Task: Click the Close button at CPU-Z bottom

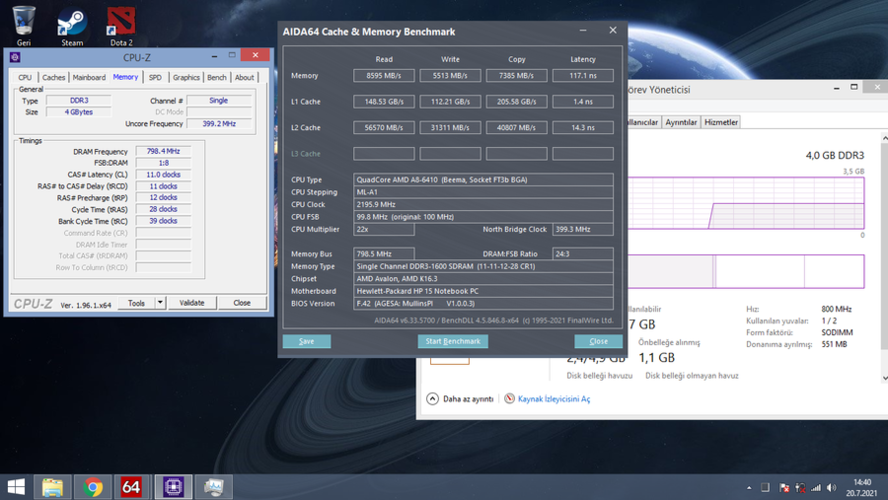Action: (x=242, y=303)
